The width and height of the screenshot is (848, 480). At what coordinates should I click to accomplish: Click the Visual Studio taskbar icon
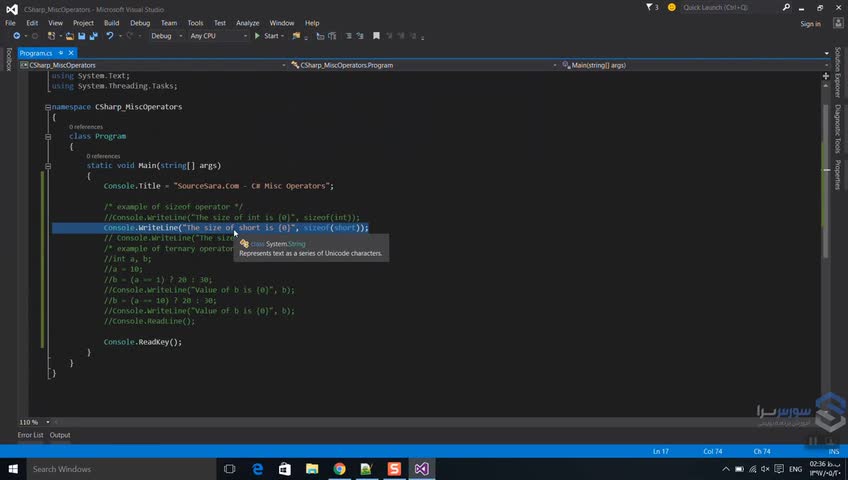(x=421, y=469)
